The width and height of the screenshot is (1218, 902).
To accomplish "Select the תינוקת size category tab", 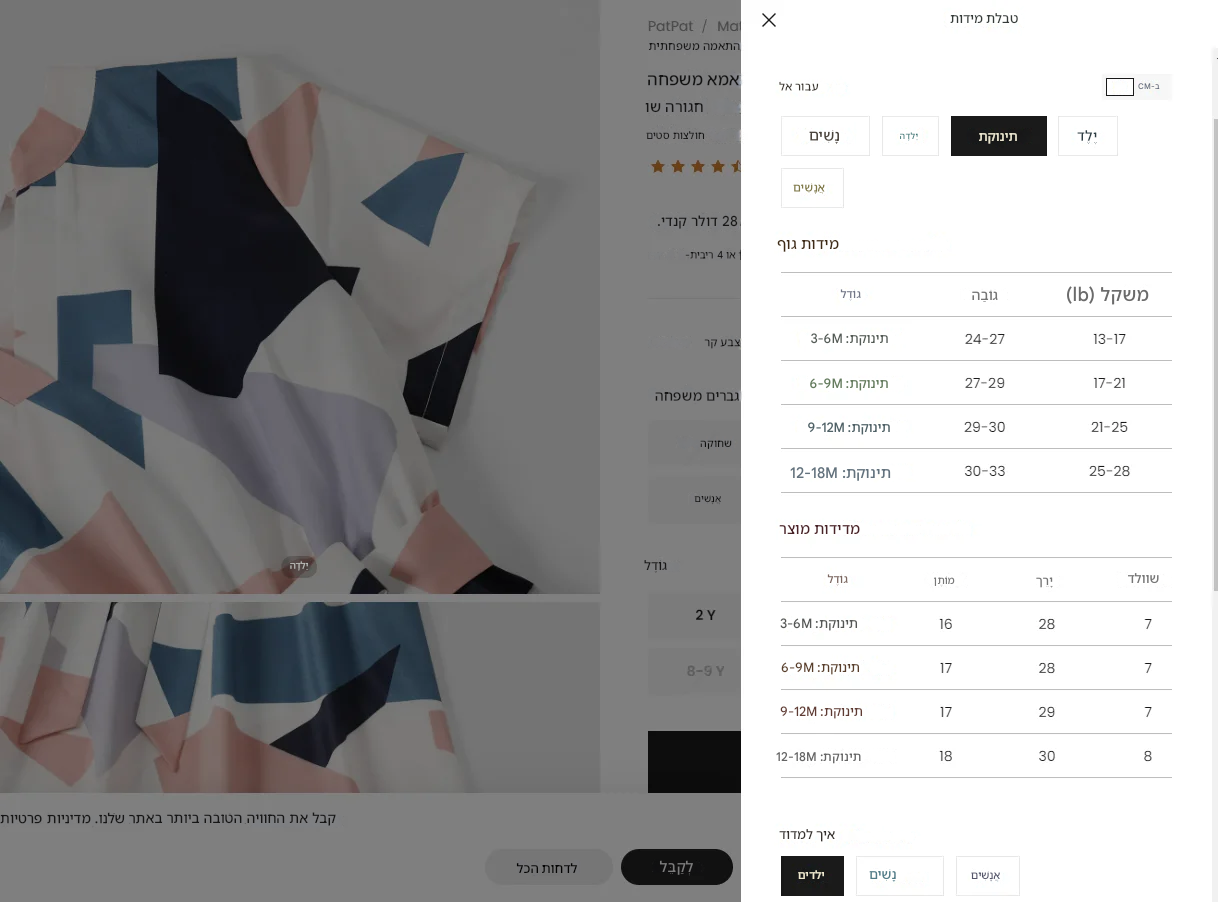I will tap(999, 136).
